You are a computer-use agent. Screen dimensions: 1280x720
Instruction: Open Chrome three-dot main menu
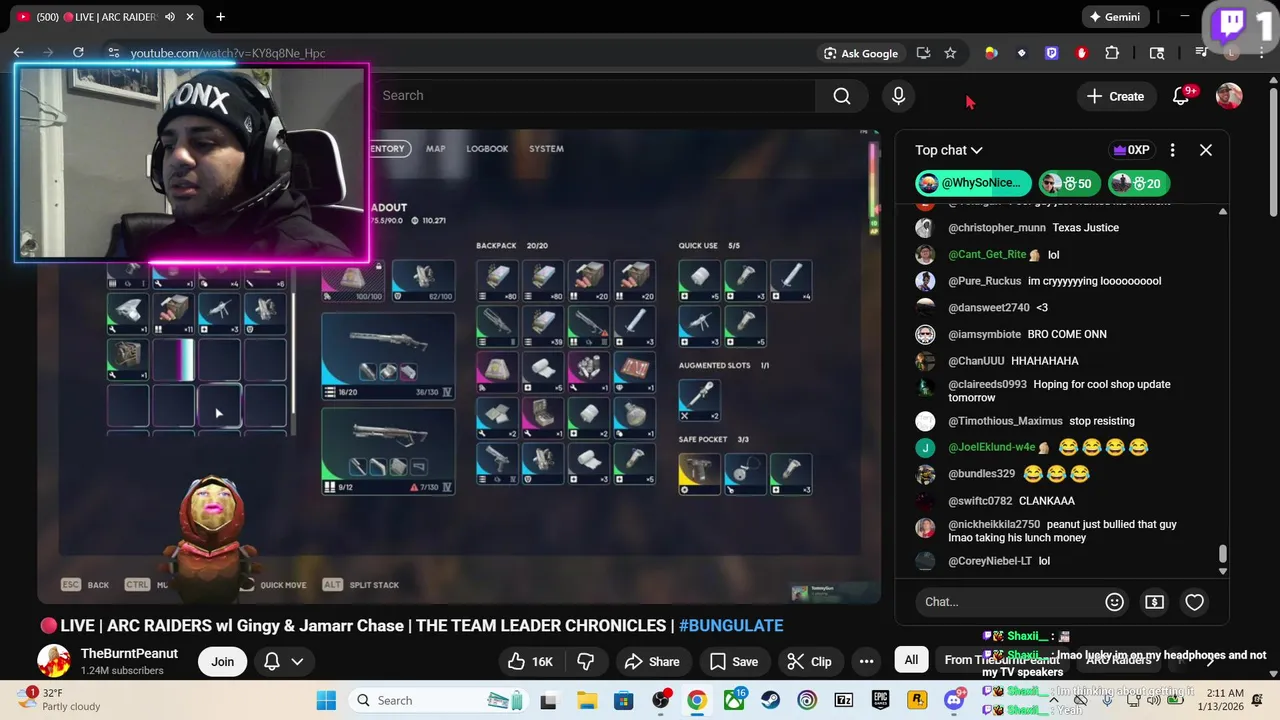pos(1262,53)
